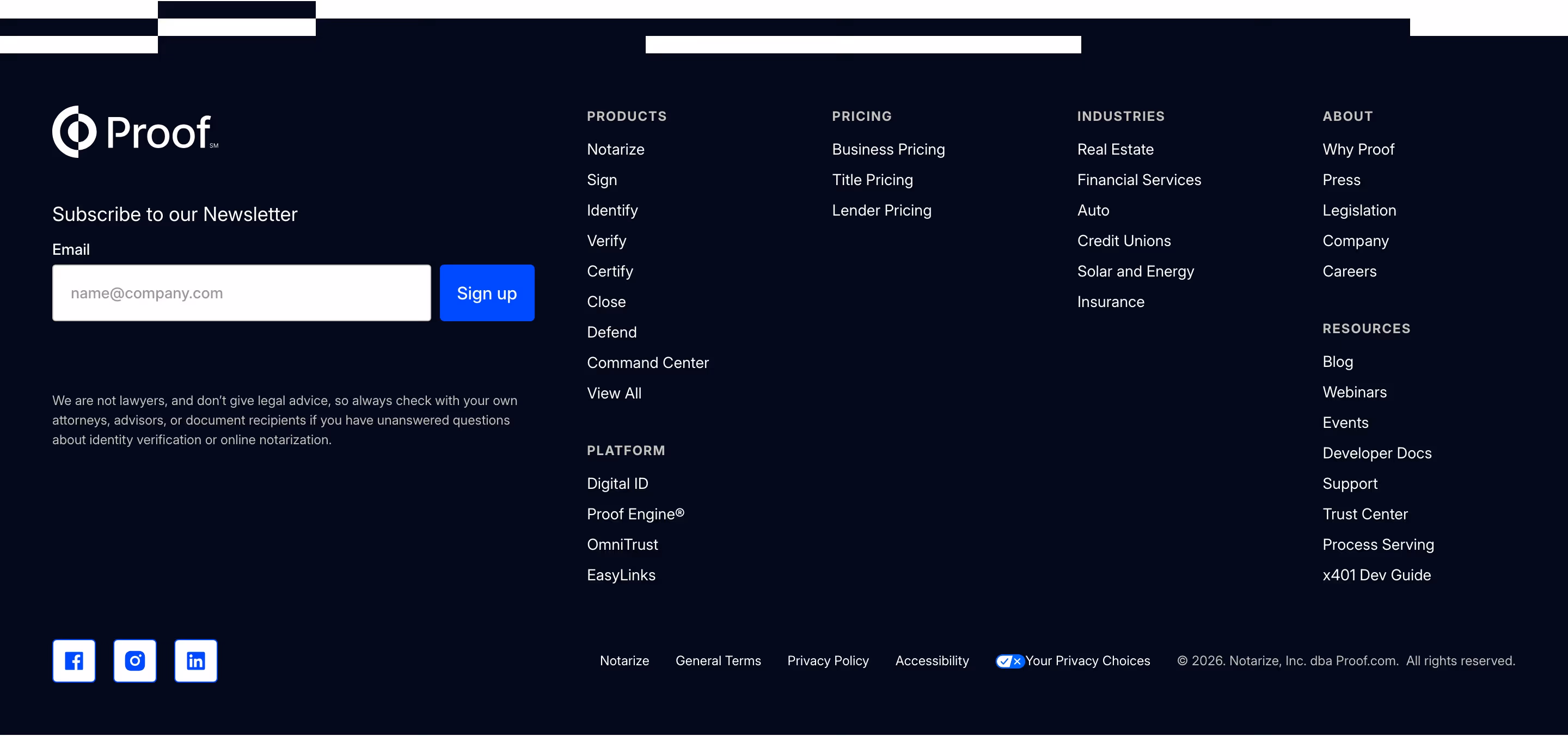
Task: Open Why Proof link
Action: (1358, 149)
